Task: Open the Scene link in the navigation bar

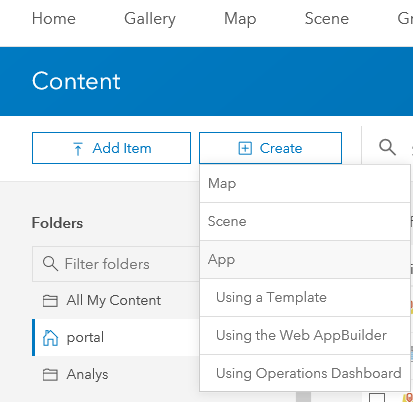Action: (x=327, y=19)
